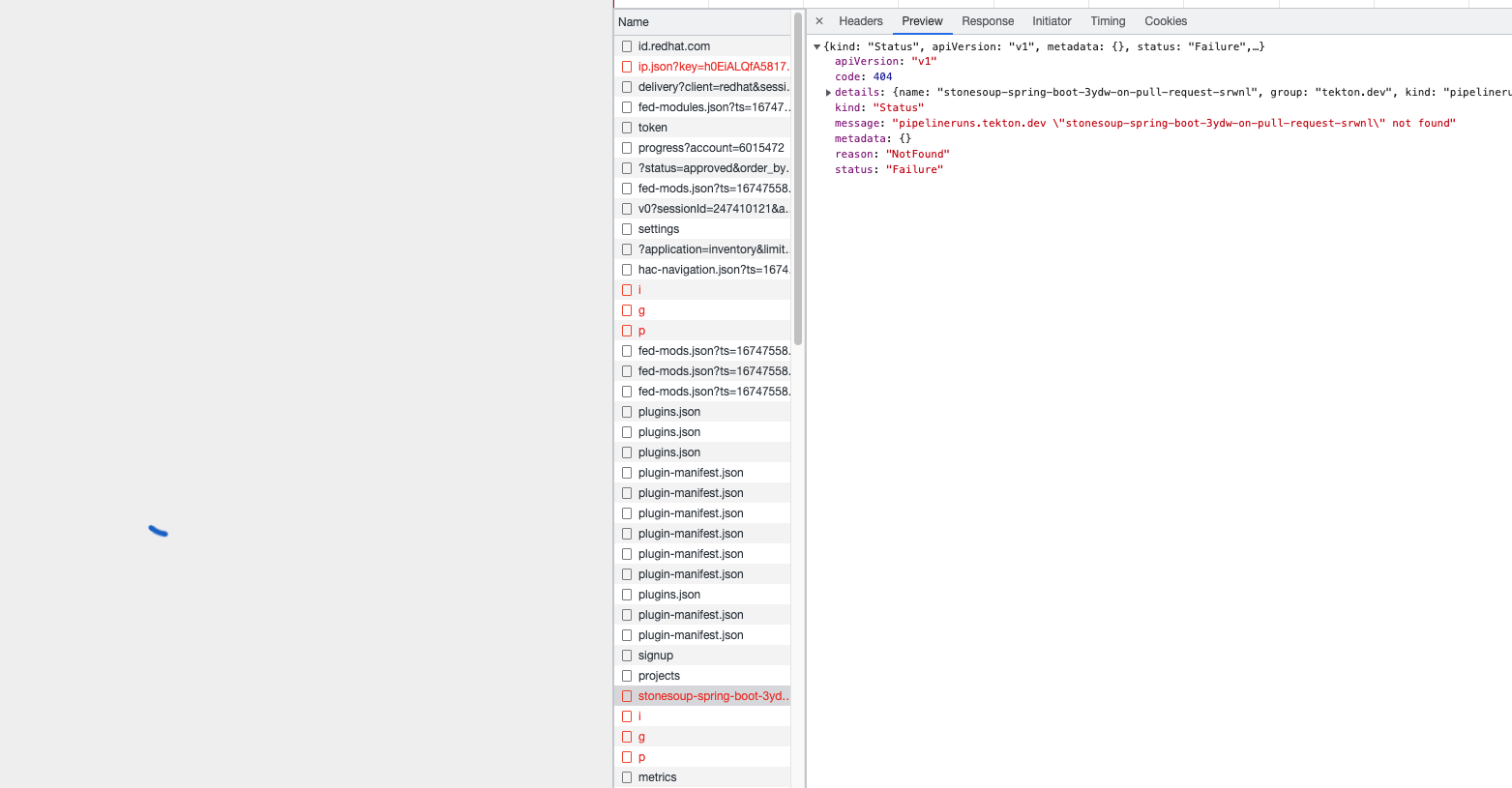This screenshot has width=1512, height=788.
Task: Click the settings request file icon
Action: pos(627,229)
